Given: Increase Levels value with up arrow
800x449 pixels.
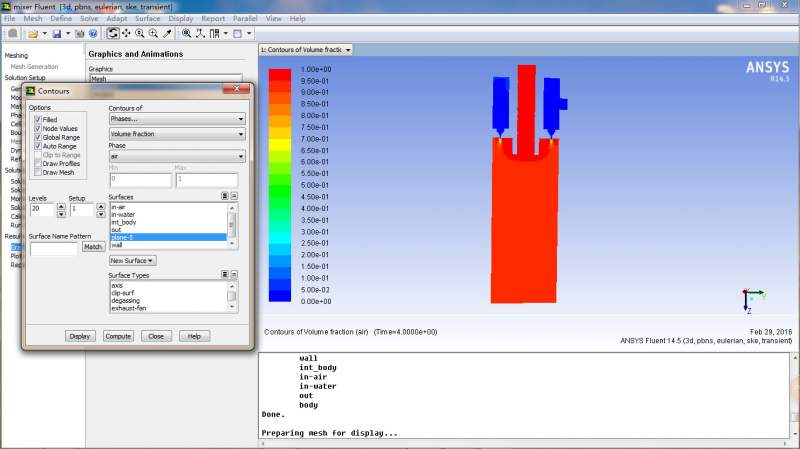Looking at the screenshot, I should (61, 206).
